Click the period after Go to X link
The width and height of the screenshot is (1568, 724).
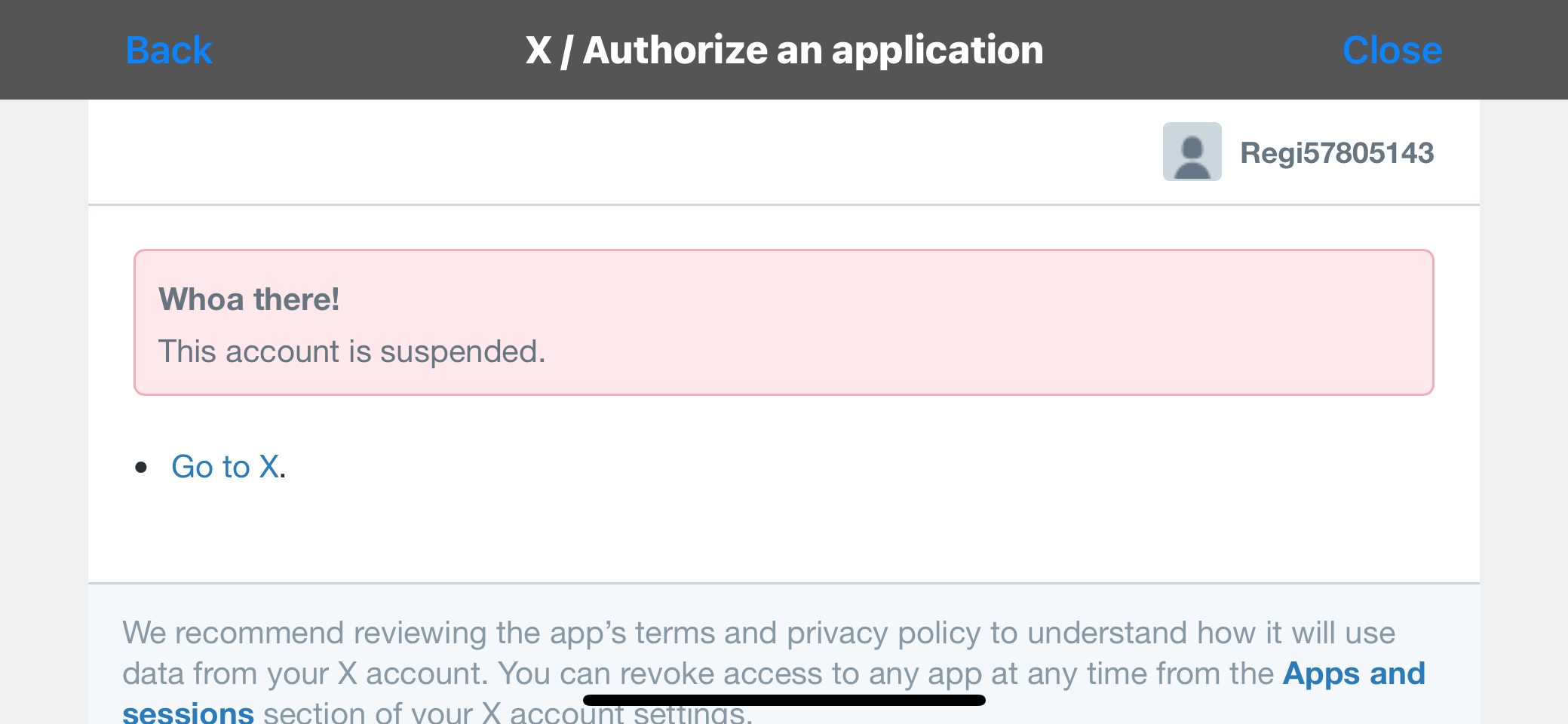283,469
